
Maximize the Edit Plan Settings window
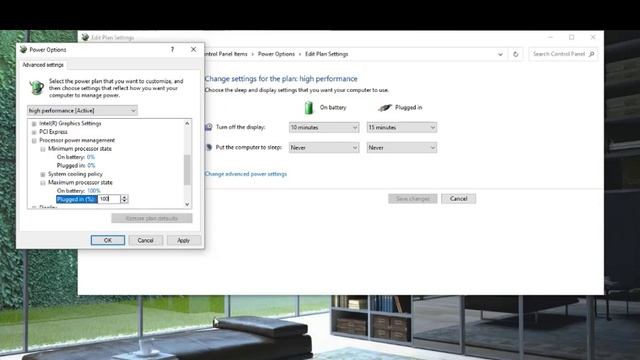tap(571, 37)
